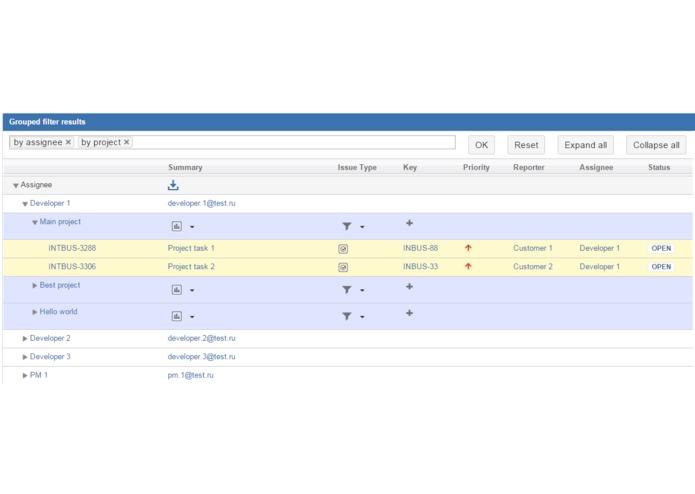Open filter dropdown arrow in Best project row
Screen dimensions: 695x494
(362, 290)
